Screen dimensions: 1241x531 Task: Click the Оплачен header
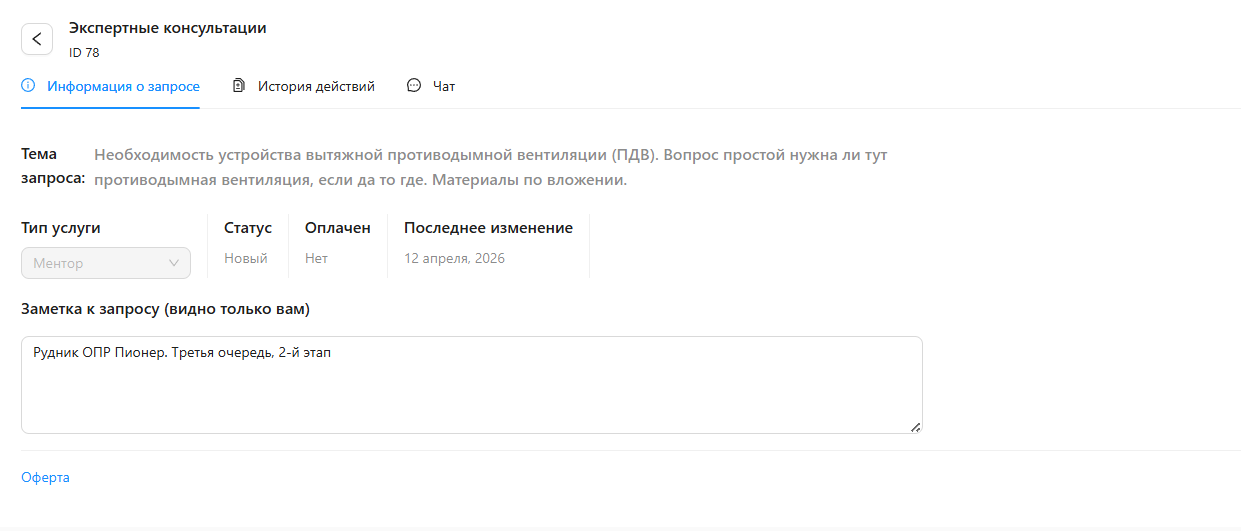338,228
